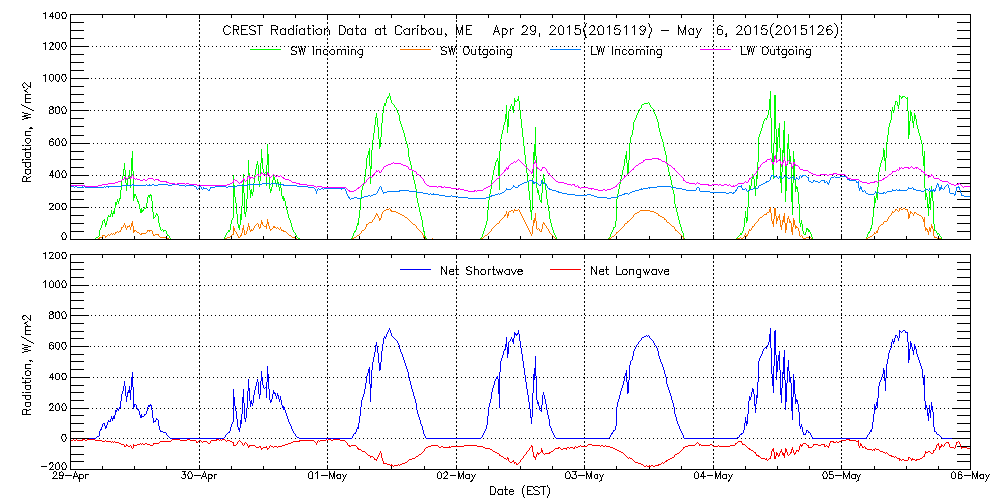Image resolution: width=1000 pixels, height=500 pixels.
Task: Click the upper plot's Radiation W/m^2 axis title
Action: (27, 128)
